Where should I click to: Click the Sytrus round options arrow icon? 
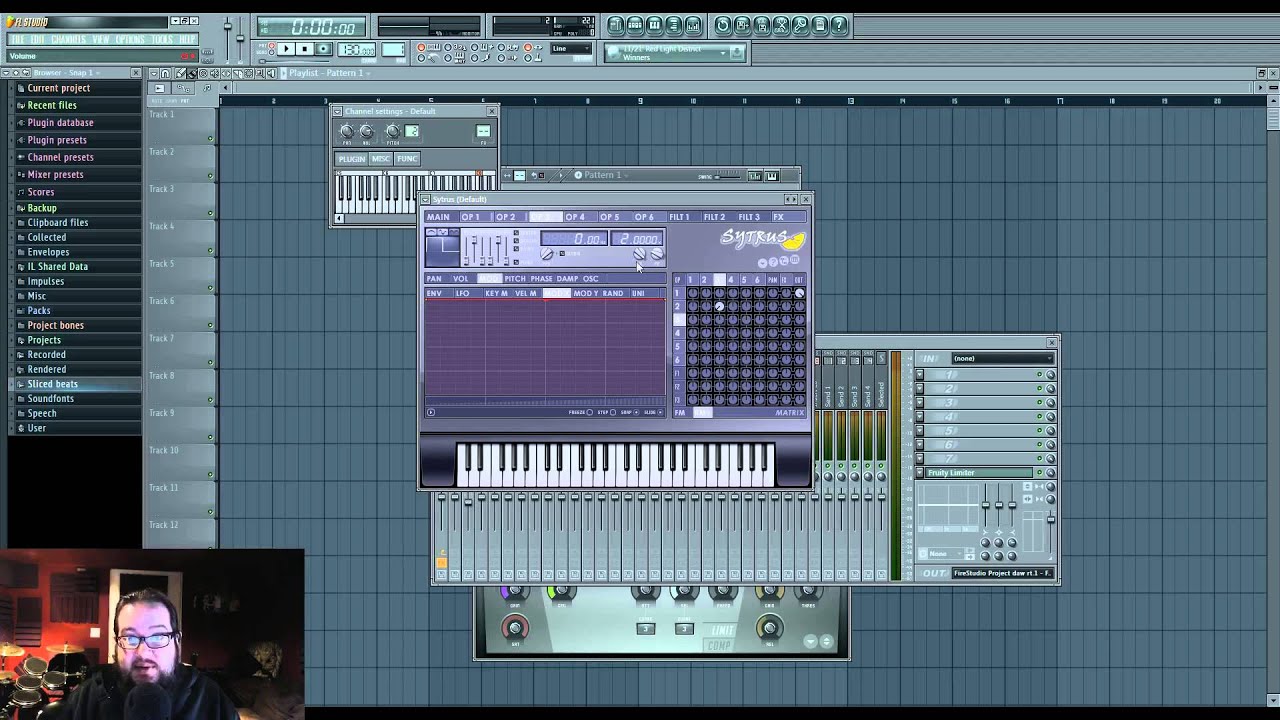[x=762, y=263]
